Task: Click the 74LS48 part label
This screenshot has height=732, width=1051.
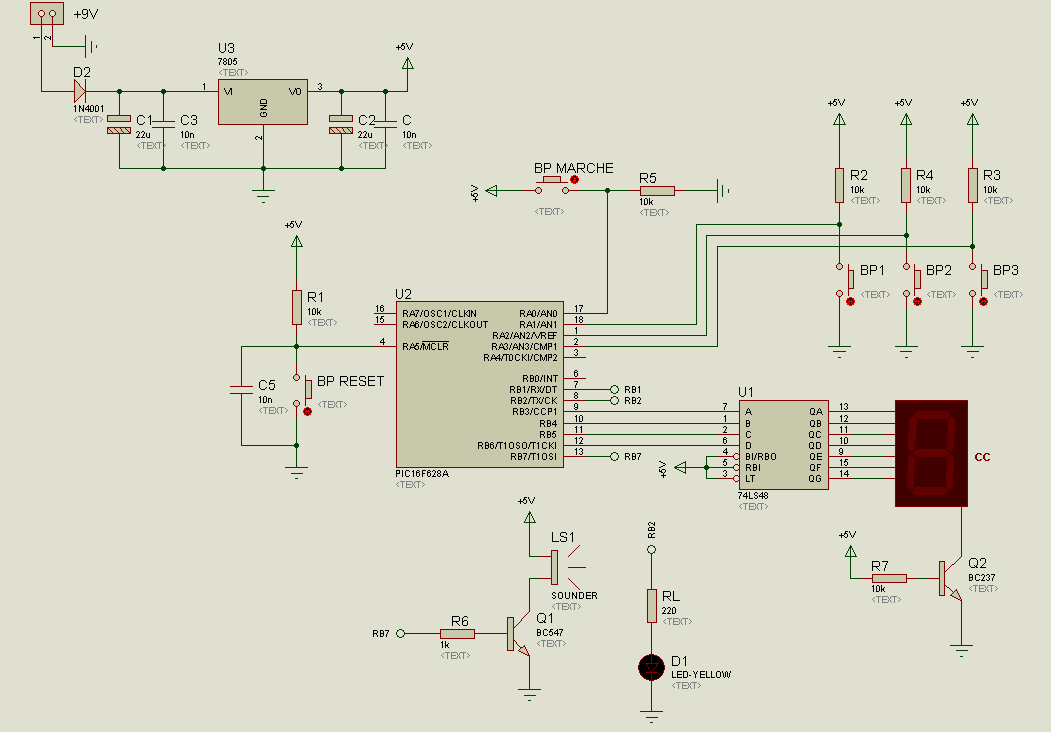Action: (x=753, y=496)
